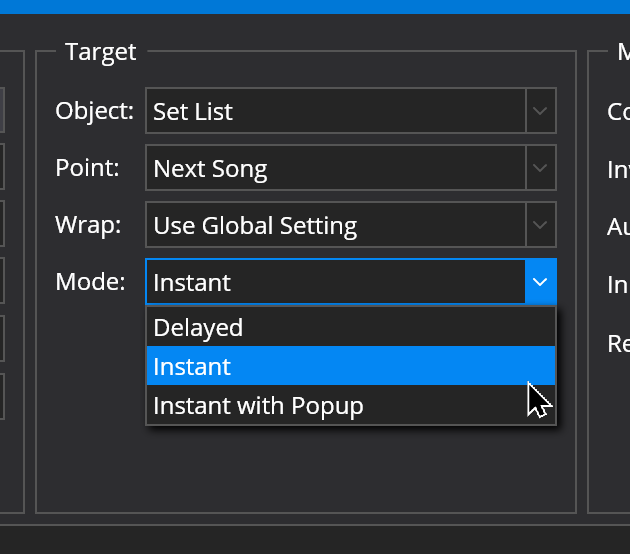This screenshot has width=630, height=554.
Task: Click the truncated Re label at right
Action: [x=619, y=344]
